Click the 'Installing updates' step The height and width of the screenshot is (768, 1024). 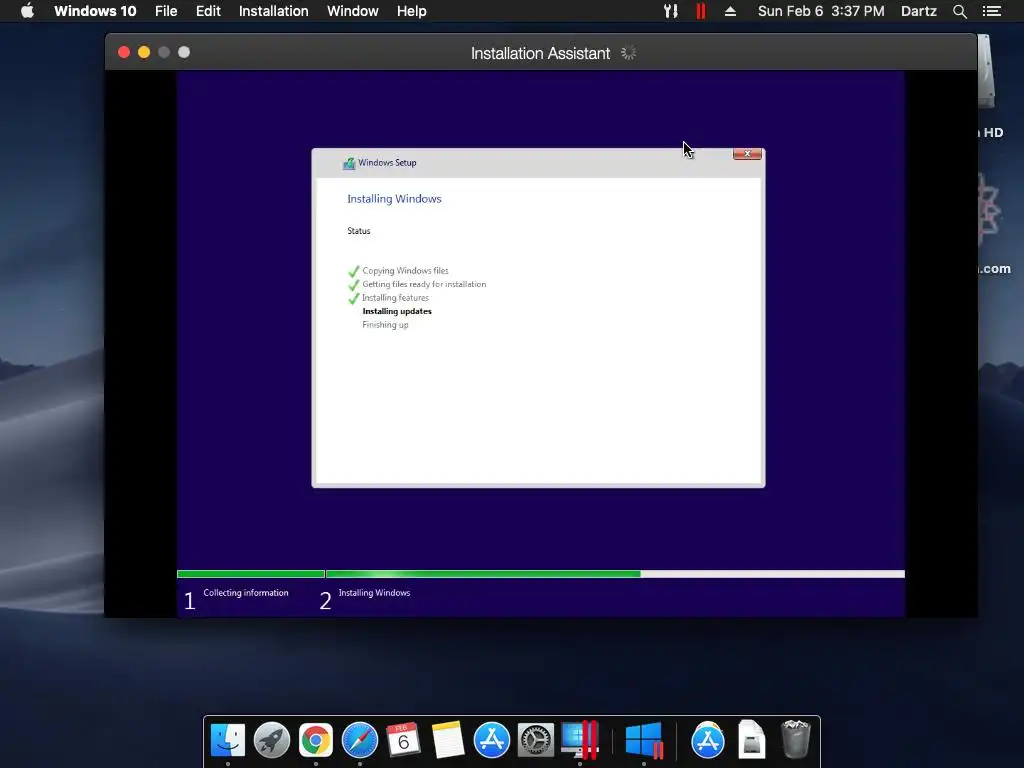(x=397, y=312)
